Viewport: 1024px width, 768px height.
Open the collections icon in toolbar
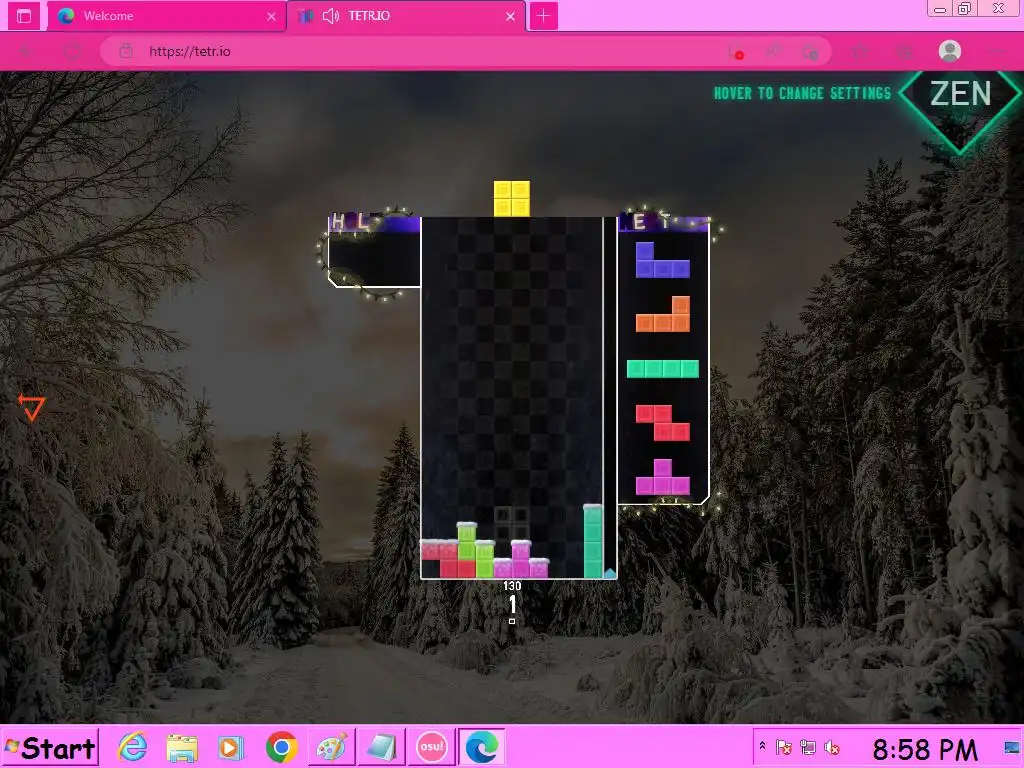[x=904, y=52]
